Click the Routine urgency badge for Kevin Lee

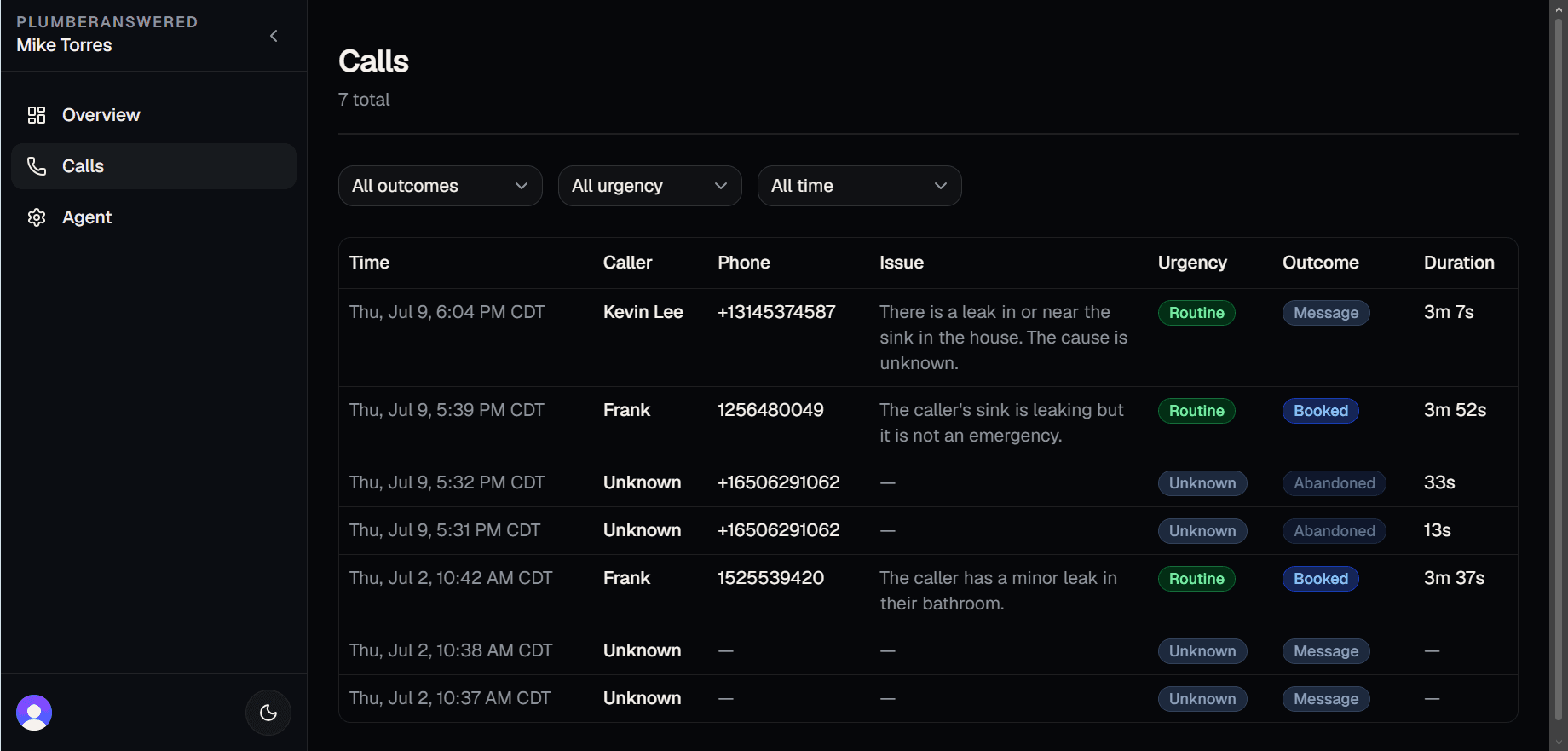pos(1196,313)
